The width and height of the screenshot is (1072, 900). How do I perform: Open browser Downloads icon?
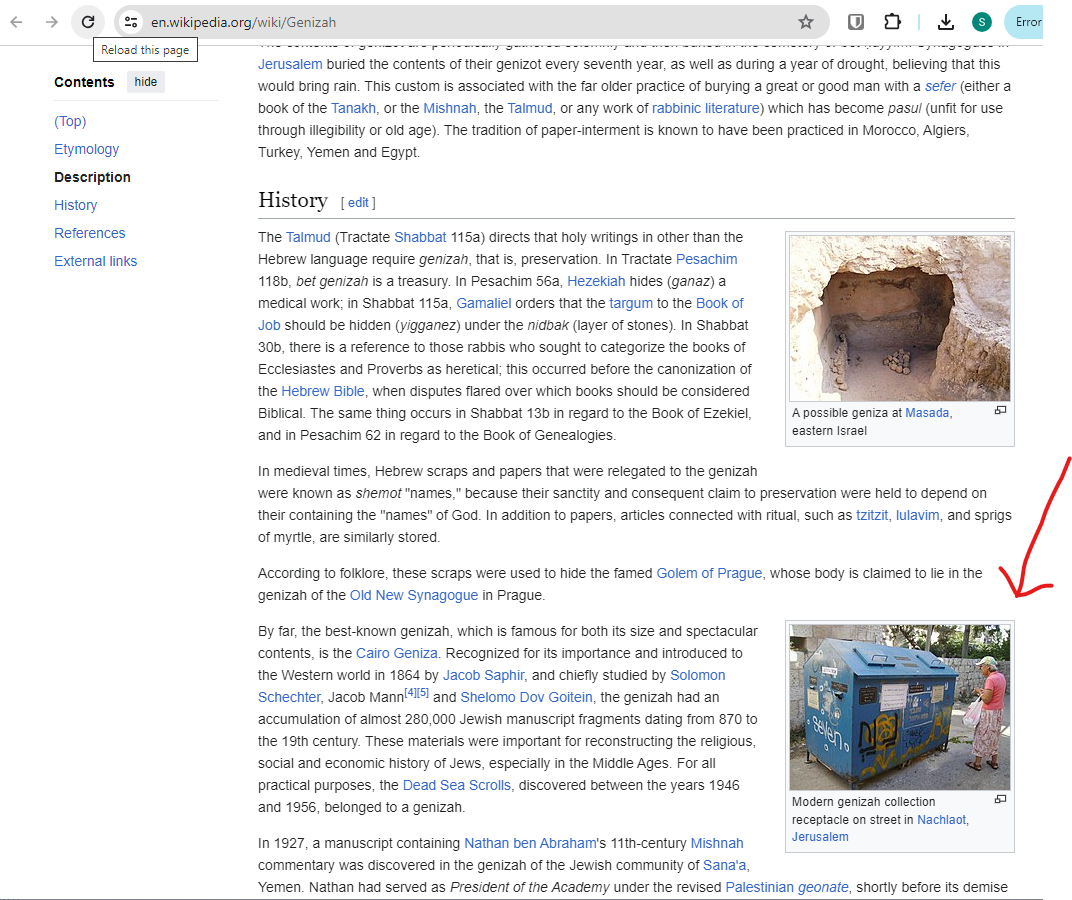click(946, 22)
